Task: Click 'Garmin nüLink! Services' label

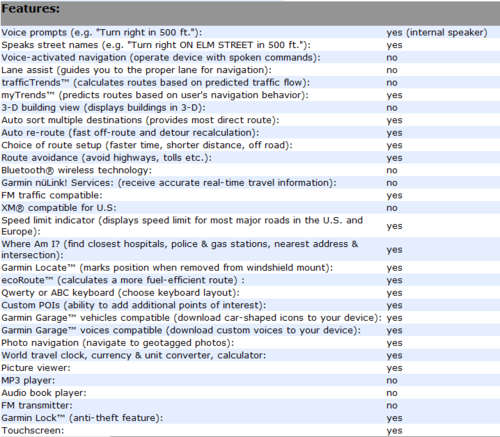Action: click(169, 183)
